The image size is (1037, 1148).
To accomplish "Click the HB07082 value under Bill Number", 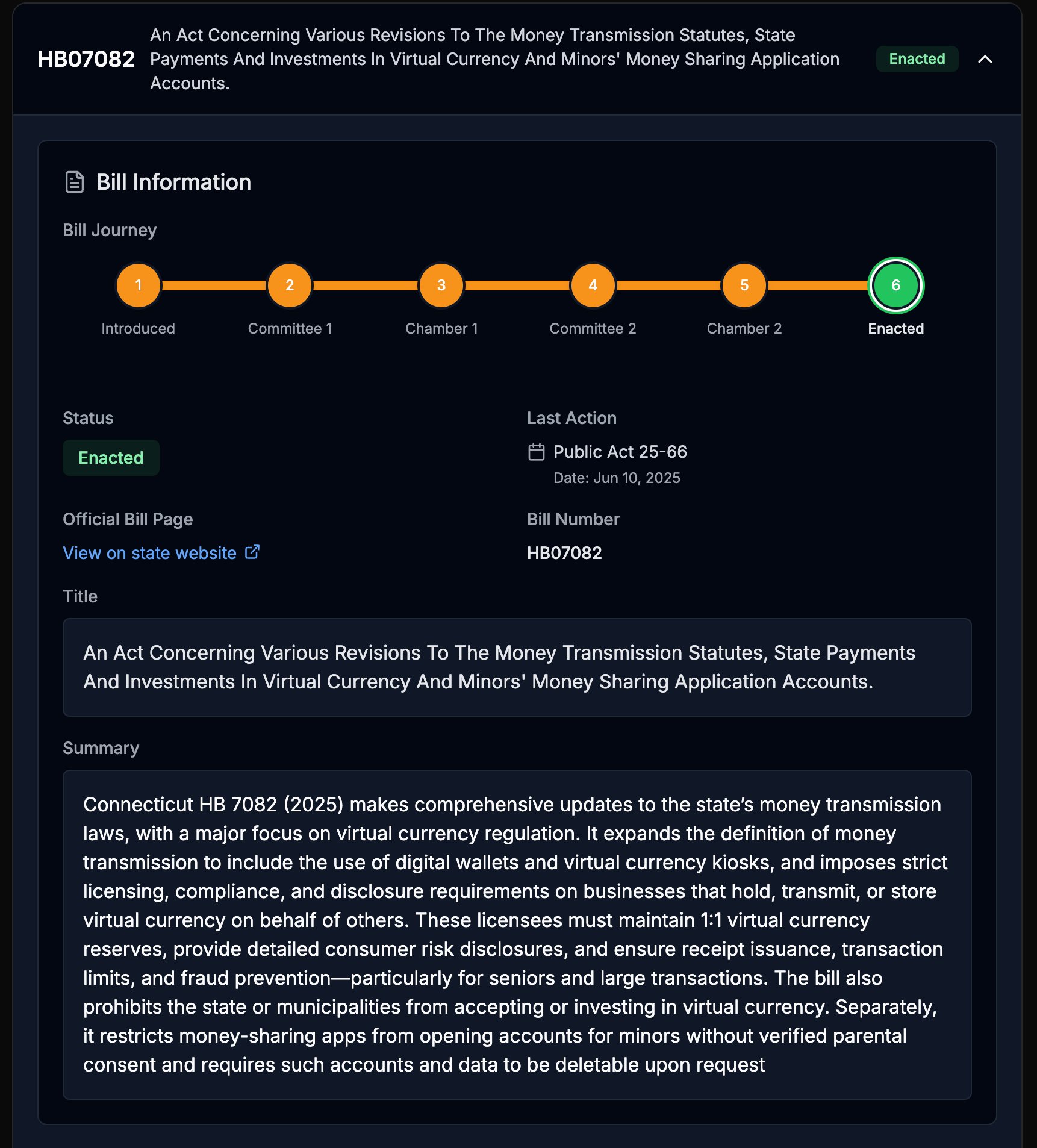I will tap(564, 553).
